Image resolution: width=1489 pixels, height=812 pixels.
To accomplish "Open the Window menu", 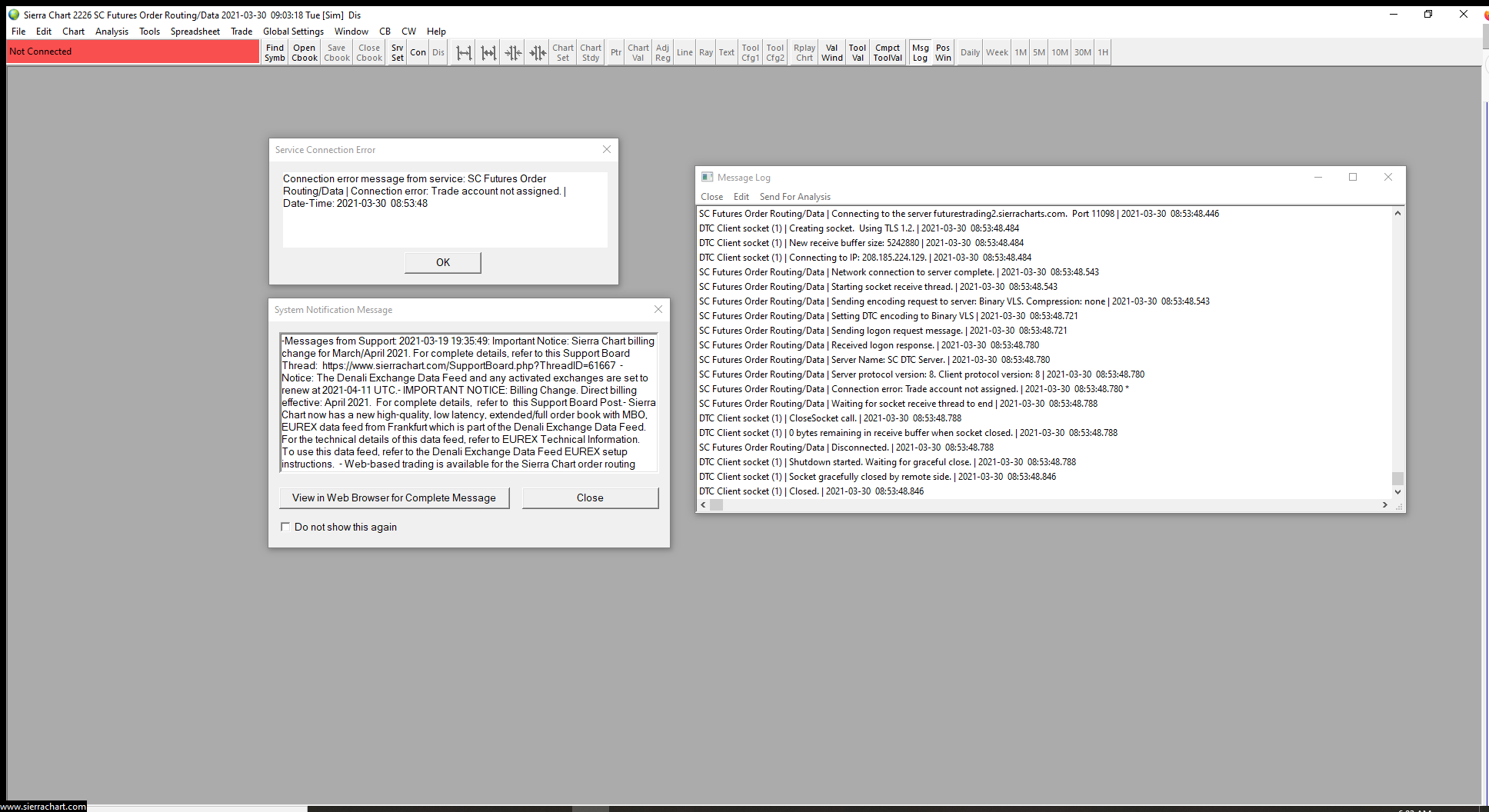I will click(x=351, y=32).
